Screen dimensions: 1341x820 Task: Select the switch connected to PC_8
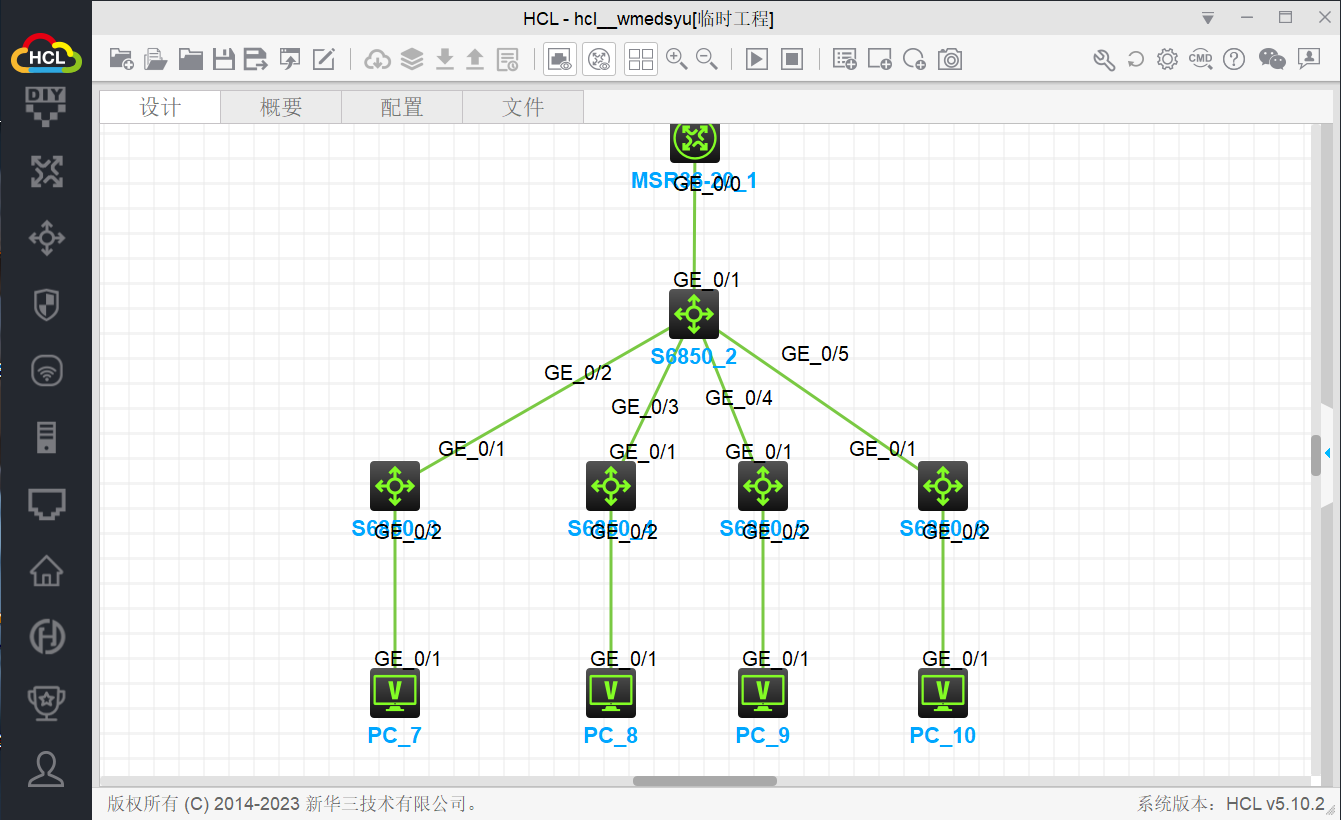coord(611,486)
